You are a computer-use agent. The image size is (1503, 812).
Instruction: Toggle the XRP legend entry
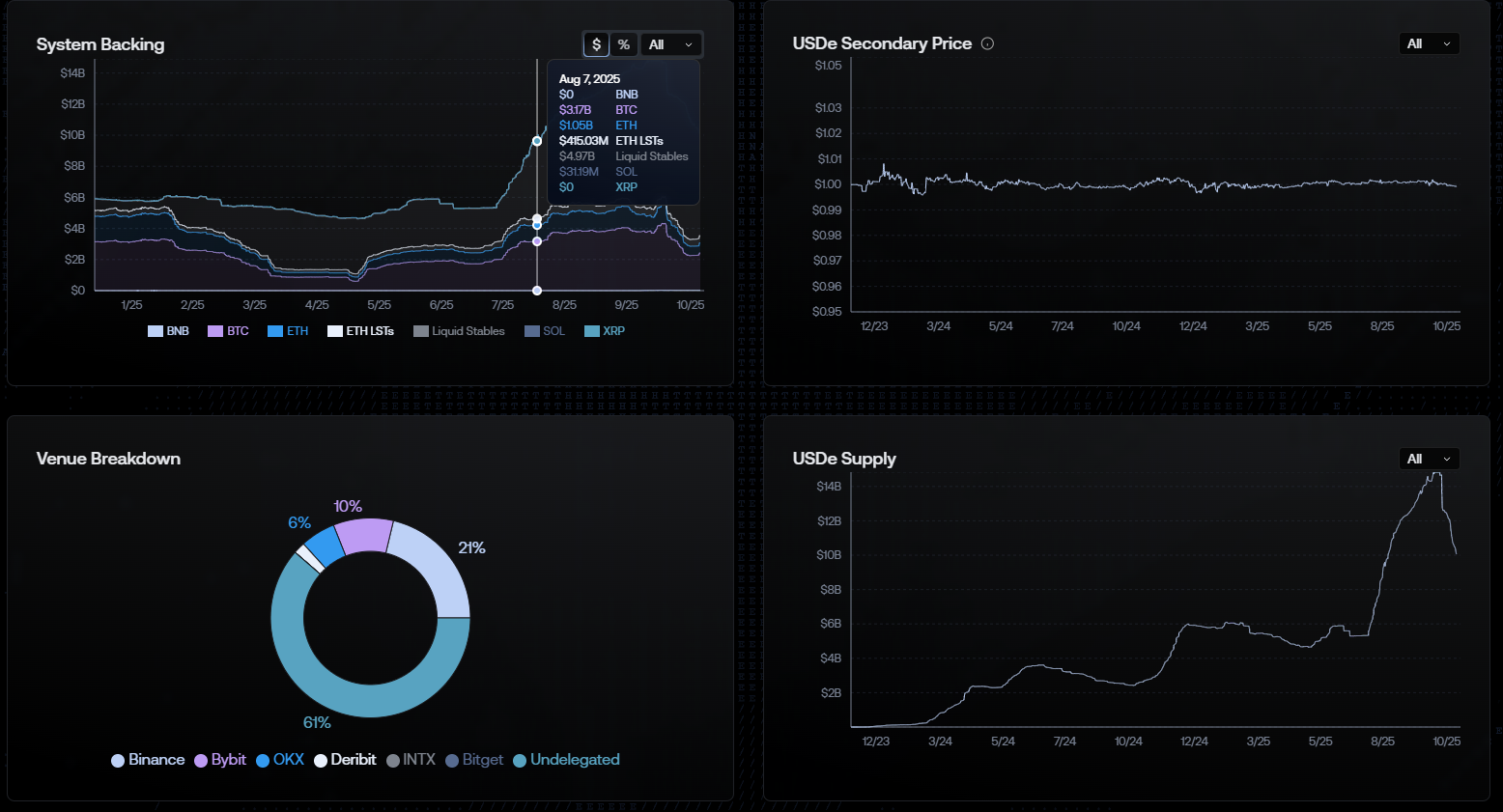(x=605, y=331)
